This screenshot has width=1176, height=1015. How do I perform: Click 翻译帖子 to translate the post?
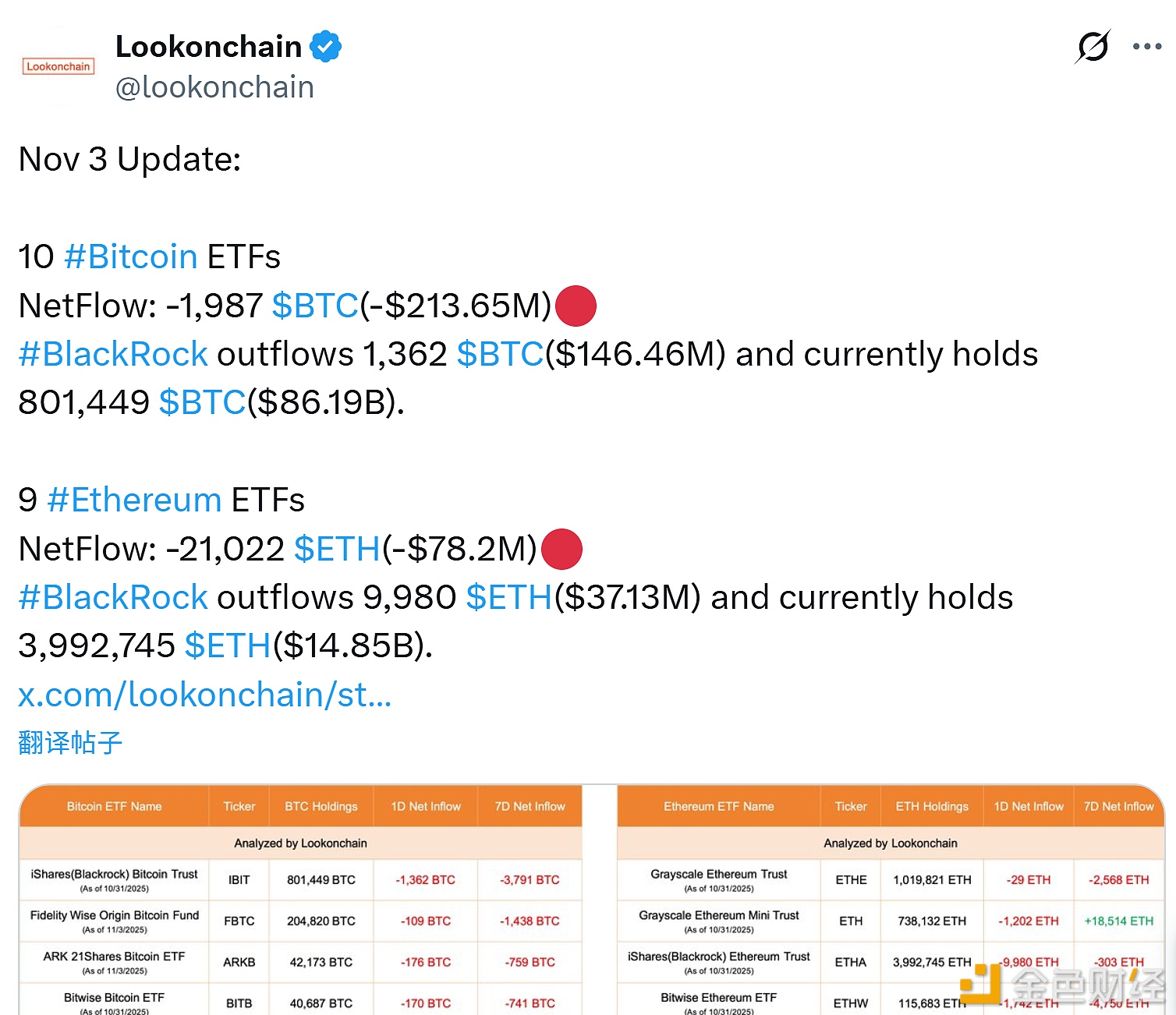coord(69,743)
